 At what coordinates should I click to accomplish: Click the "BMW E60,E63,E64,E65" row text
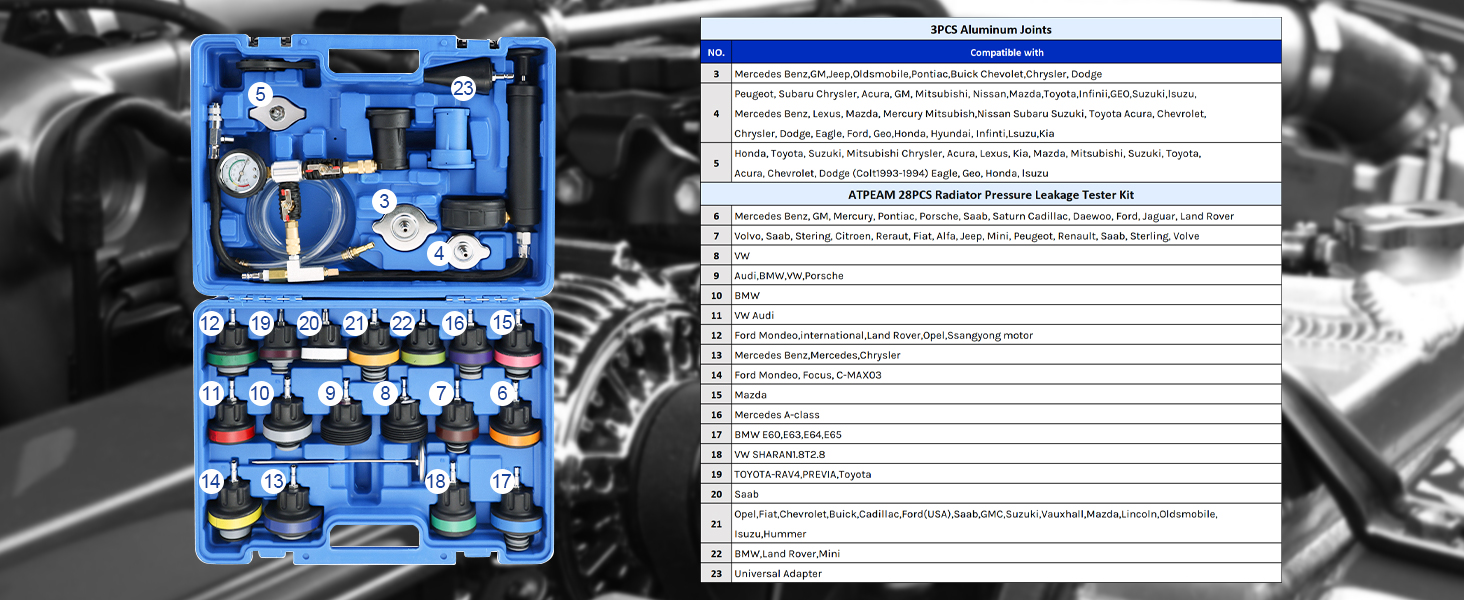tap(788, 435)
